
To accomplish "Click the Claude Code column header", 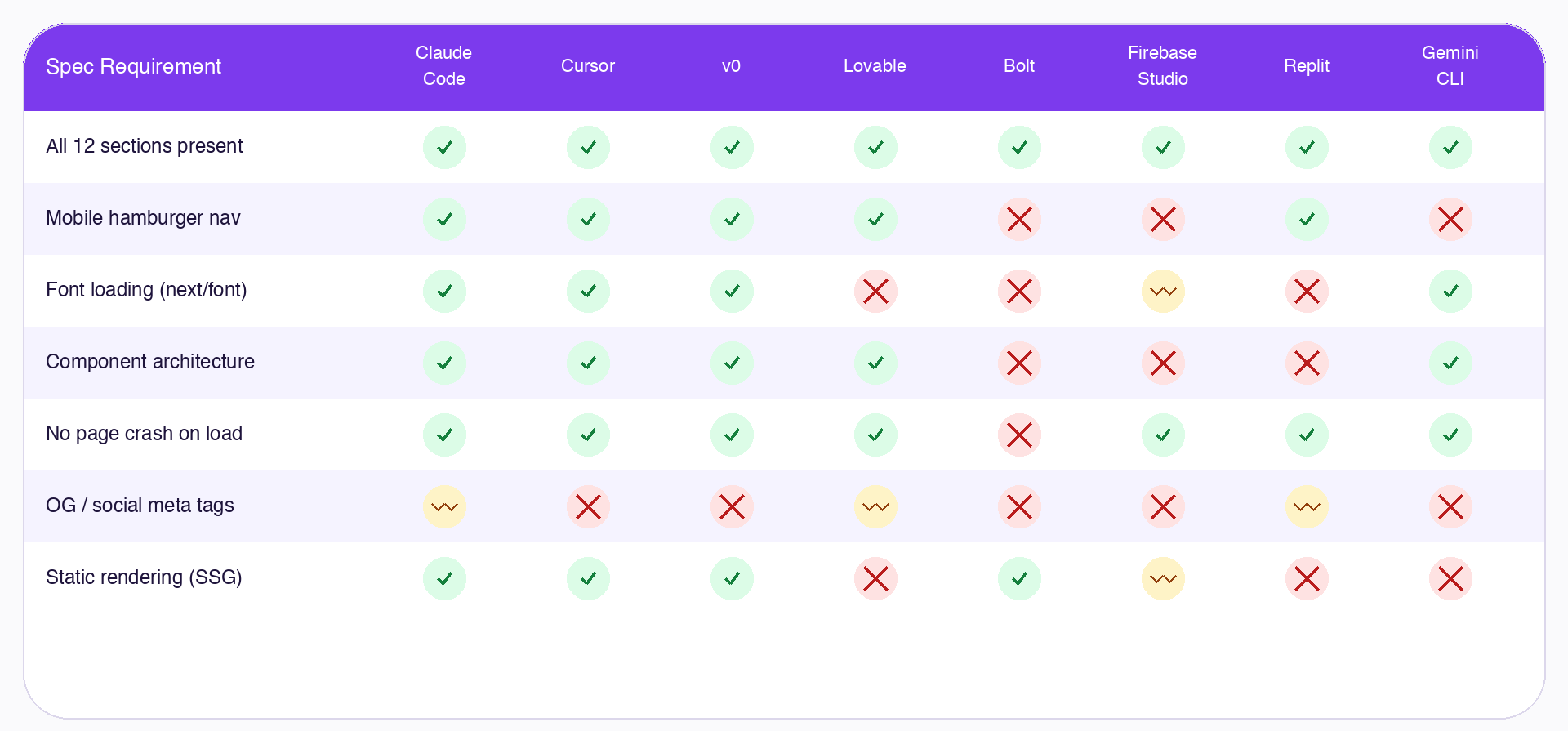I will [444, 65].
